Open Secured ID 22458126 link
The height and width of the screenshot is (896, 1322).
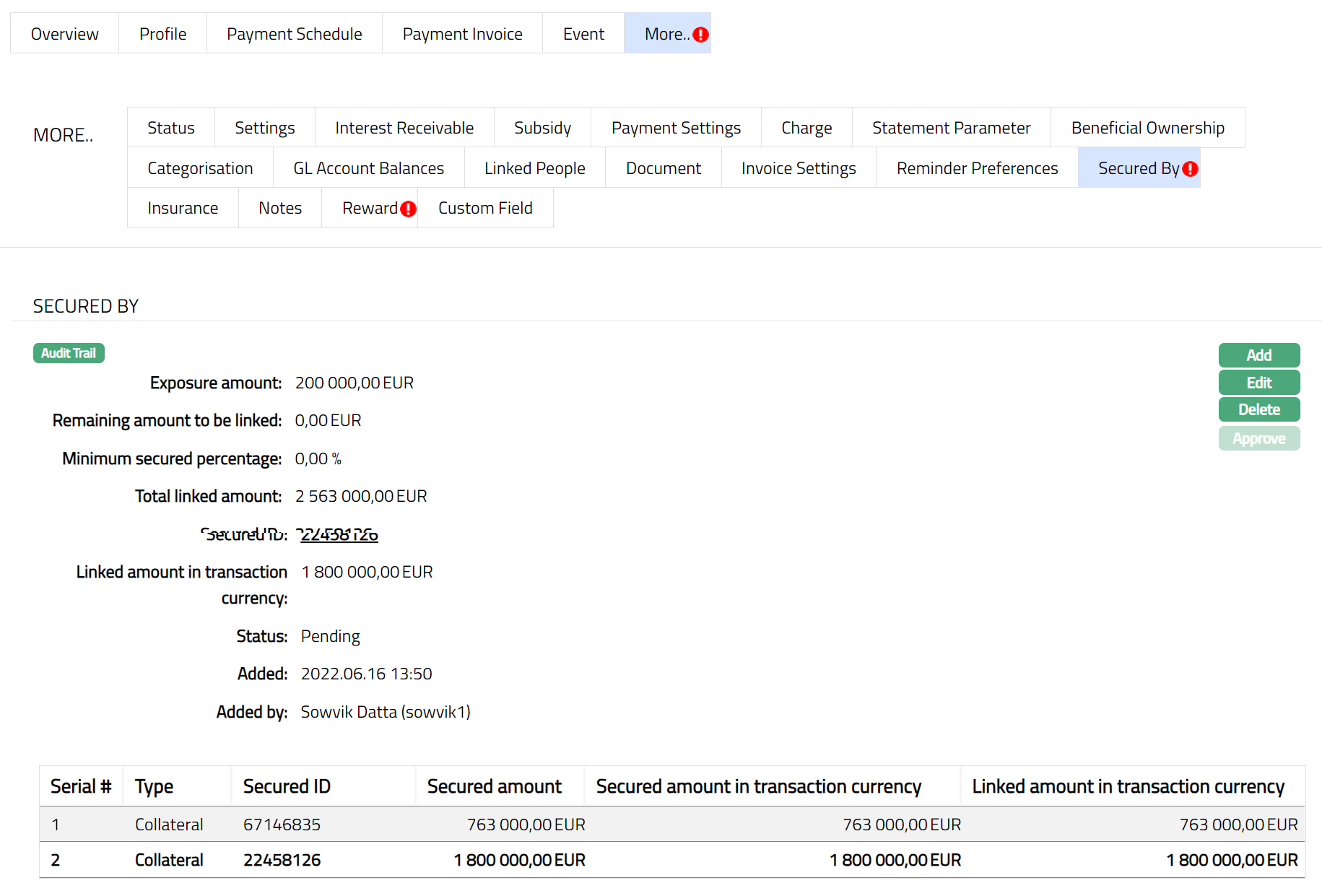coord(339,534)
